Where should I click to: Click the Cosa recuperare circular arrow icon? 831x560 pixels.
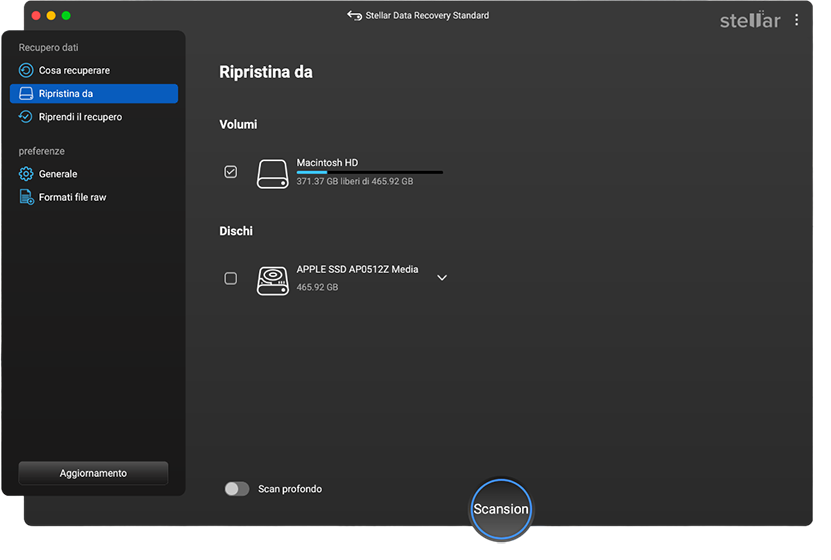click(x=25, y=70)
